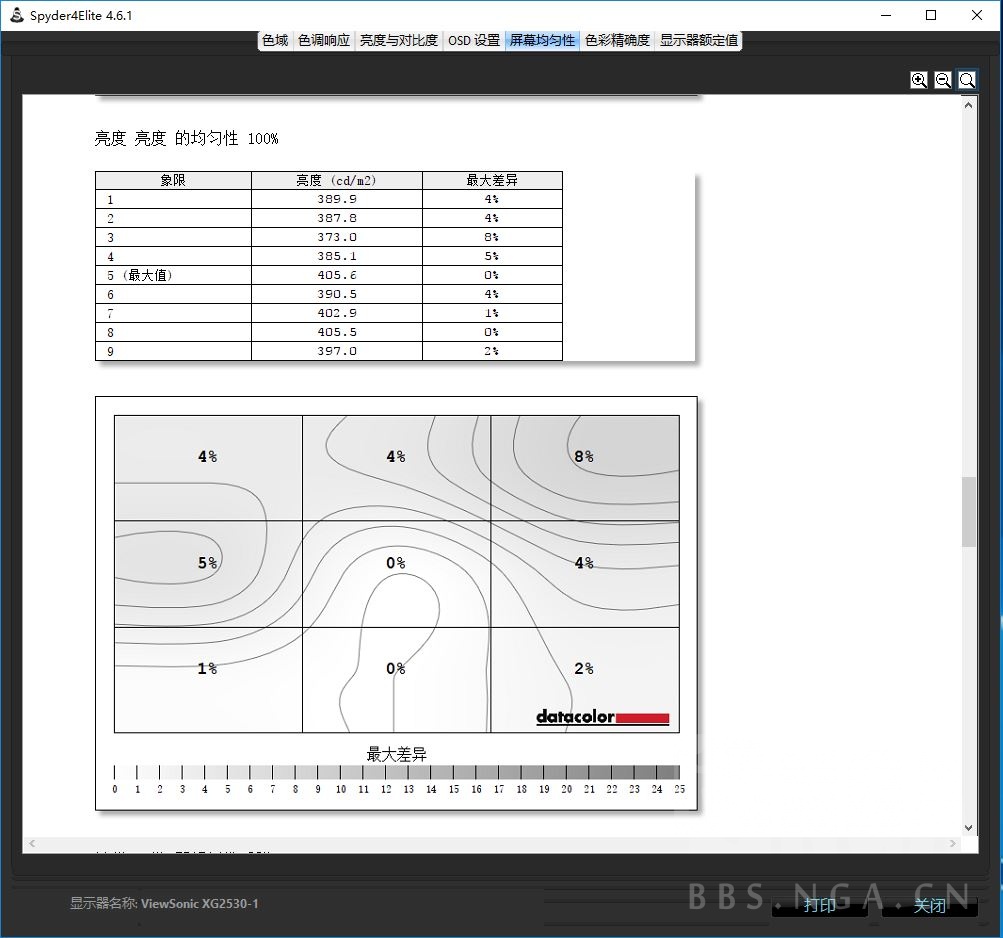Switch to the 色调响应 tab
The height and width of the screenshot is (938, 1003).
tap(324, 40)
